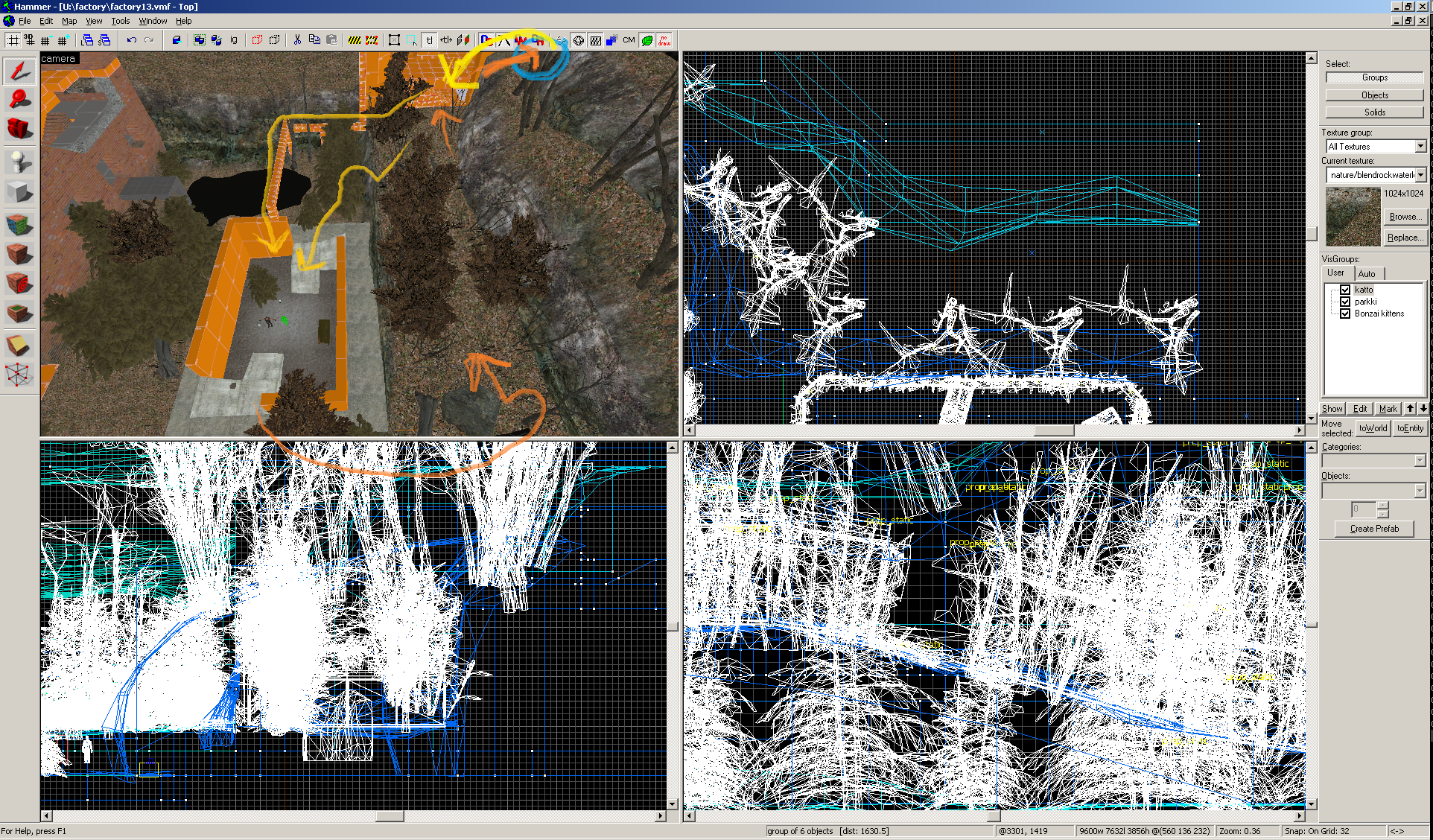Select the Magnify tool
The width and height of the screenshot is (1433, 840).
(19, 99)
